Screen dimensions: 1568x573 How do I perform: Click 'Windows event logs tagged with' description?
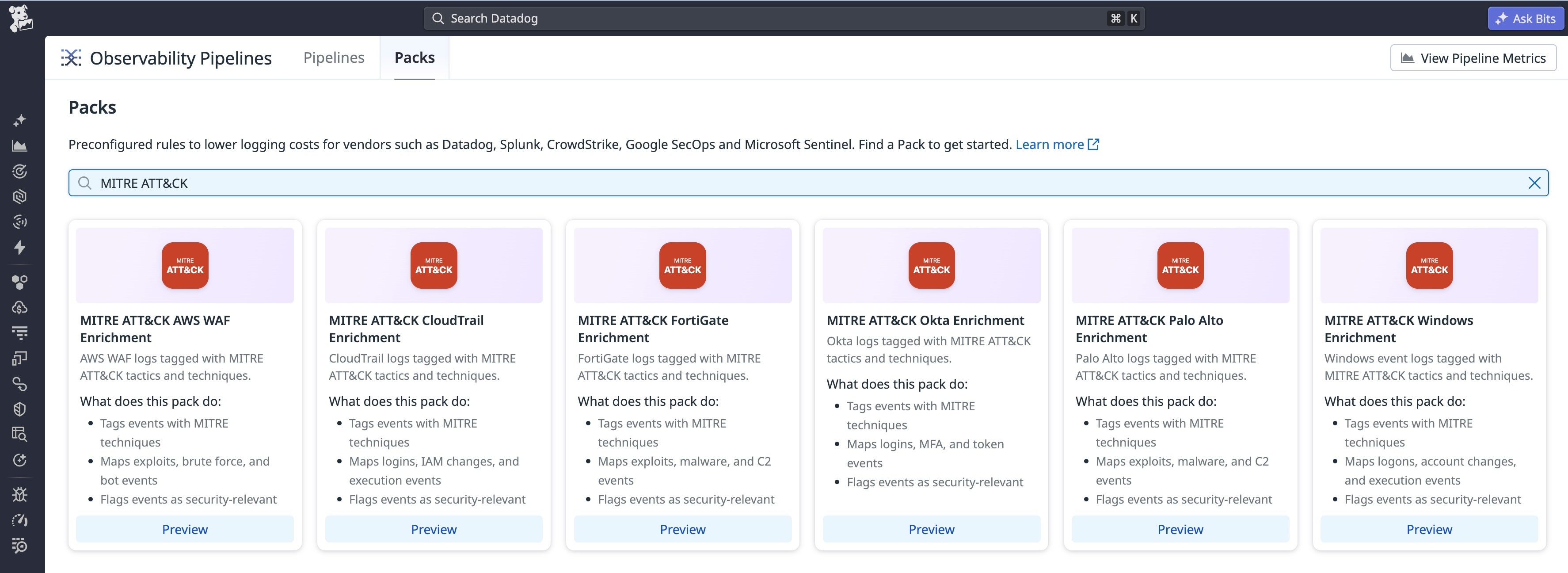tap(1429, 367)
